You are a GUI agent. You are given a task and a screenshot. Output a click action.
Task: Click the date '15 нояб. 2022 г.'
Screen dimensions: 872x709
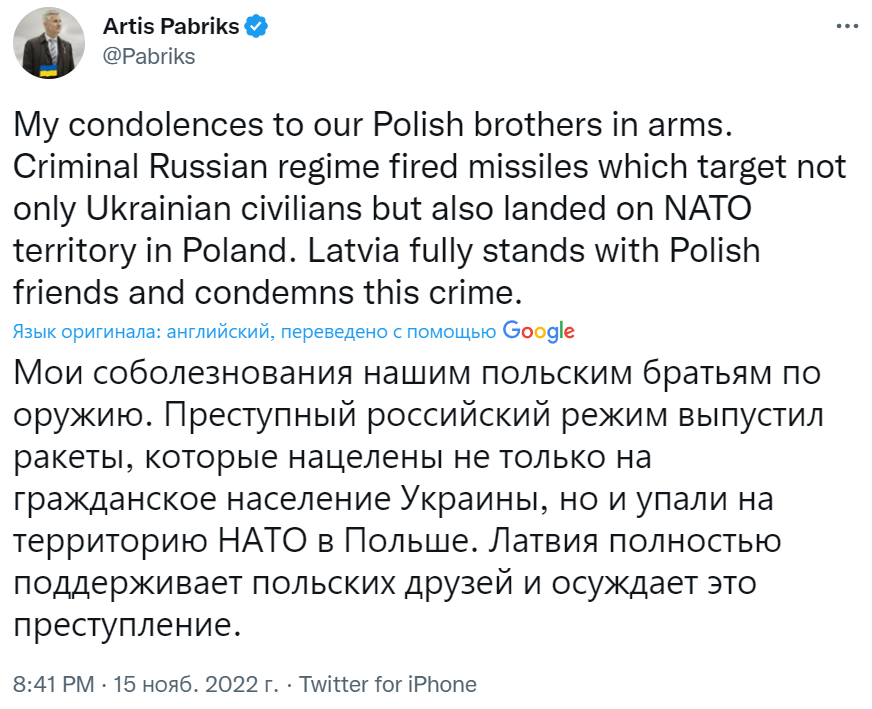[194, 685]
